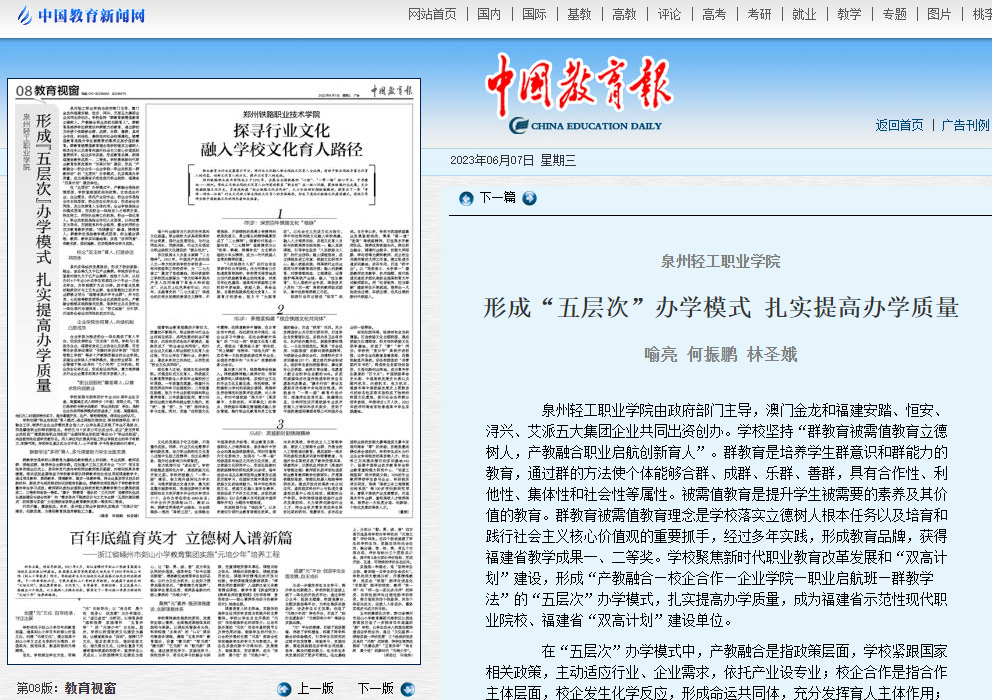Click the 广告刊例 link
The width and height of the screenshot is (992, 700).
click(x=965, y=125)
